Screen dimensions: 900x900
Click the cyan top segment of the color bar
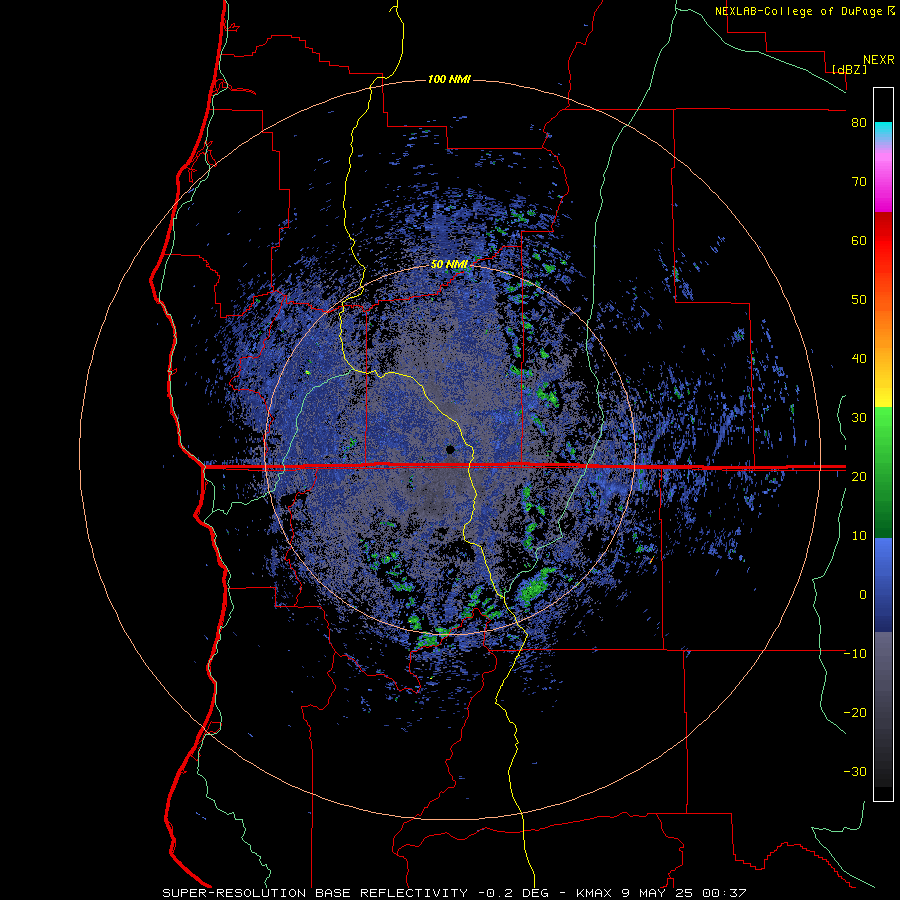pyautogui.click(x=883, y=132)
